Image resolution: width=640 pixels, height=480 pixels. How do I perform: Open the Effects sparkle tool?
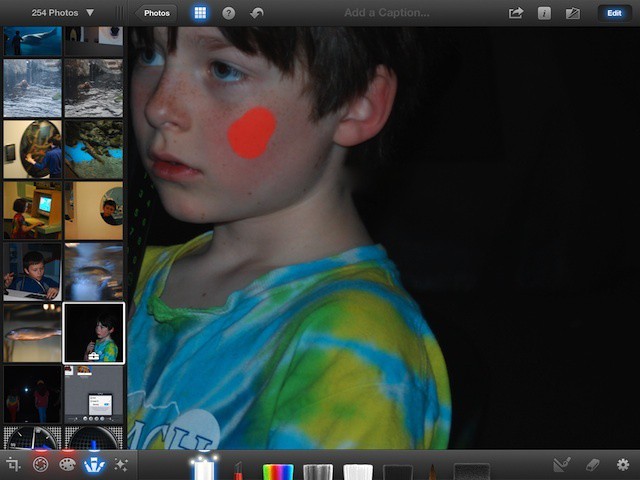click(122, 465)
